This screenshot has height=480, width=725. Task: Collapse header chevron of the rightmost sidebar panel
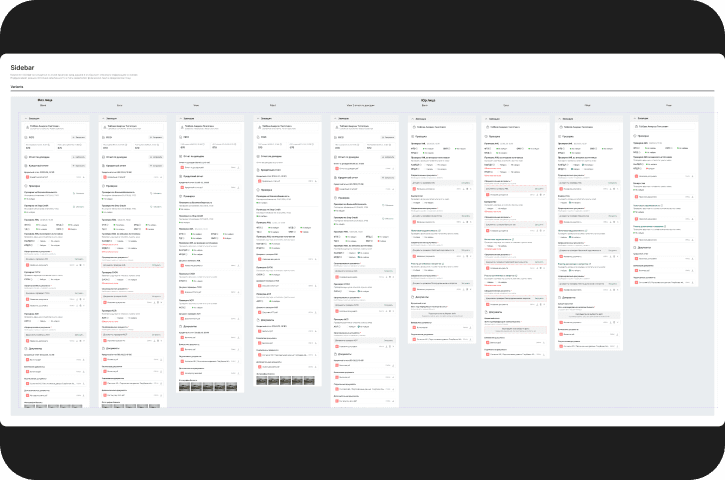pos(635,118)
